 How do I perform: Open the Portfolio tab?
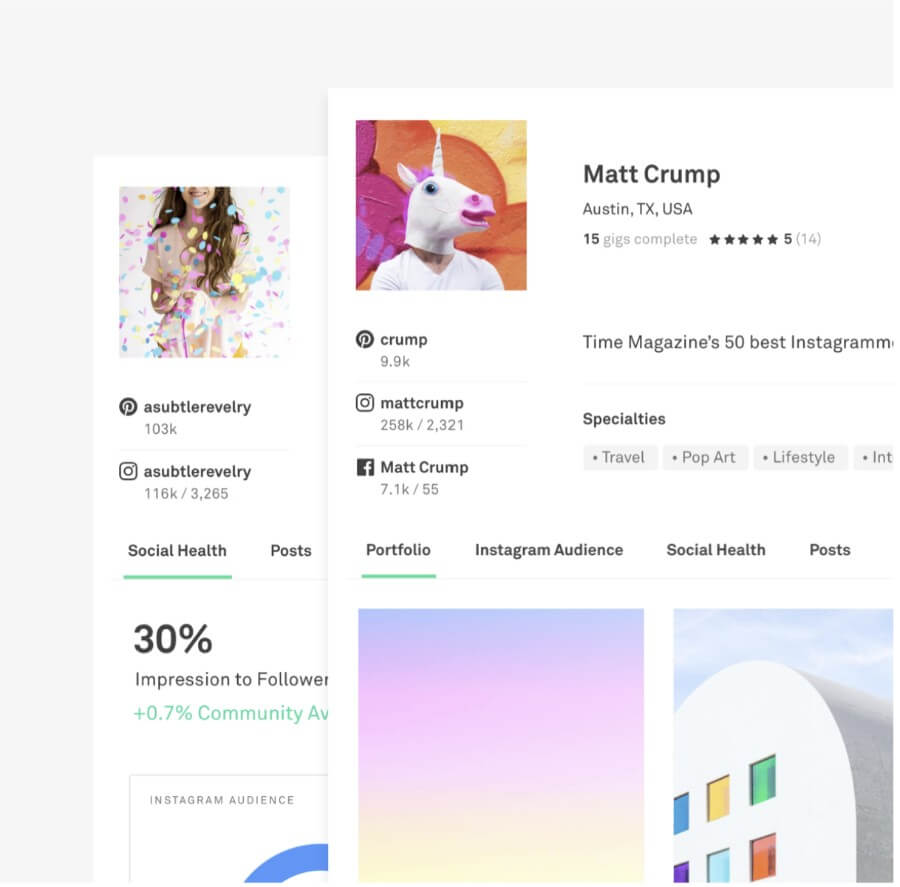point(398,550)
